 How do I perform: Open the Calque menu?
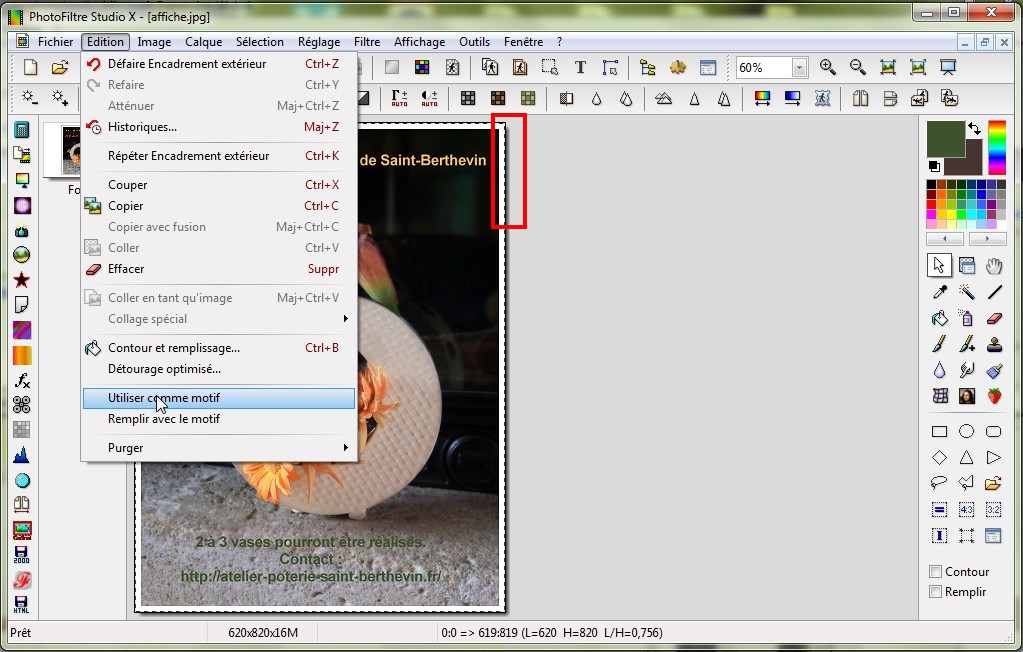click(204, 42)
